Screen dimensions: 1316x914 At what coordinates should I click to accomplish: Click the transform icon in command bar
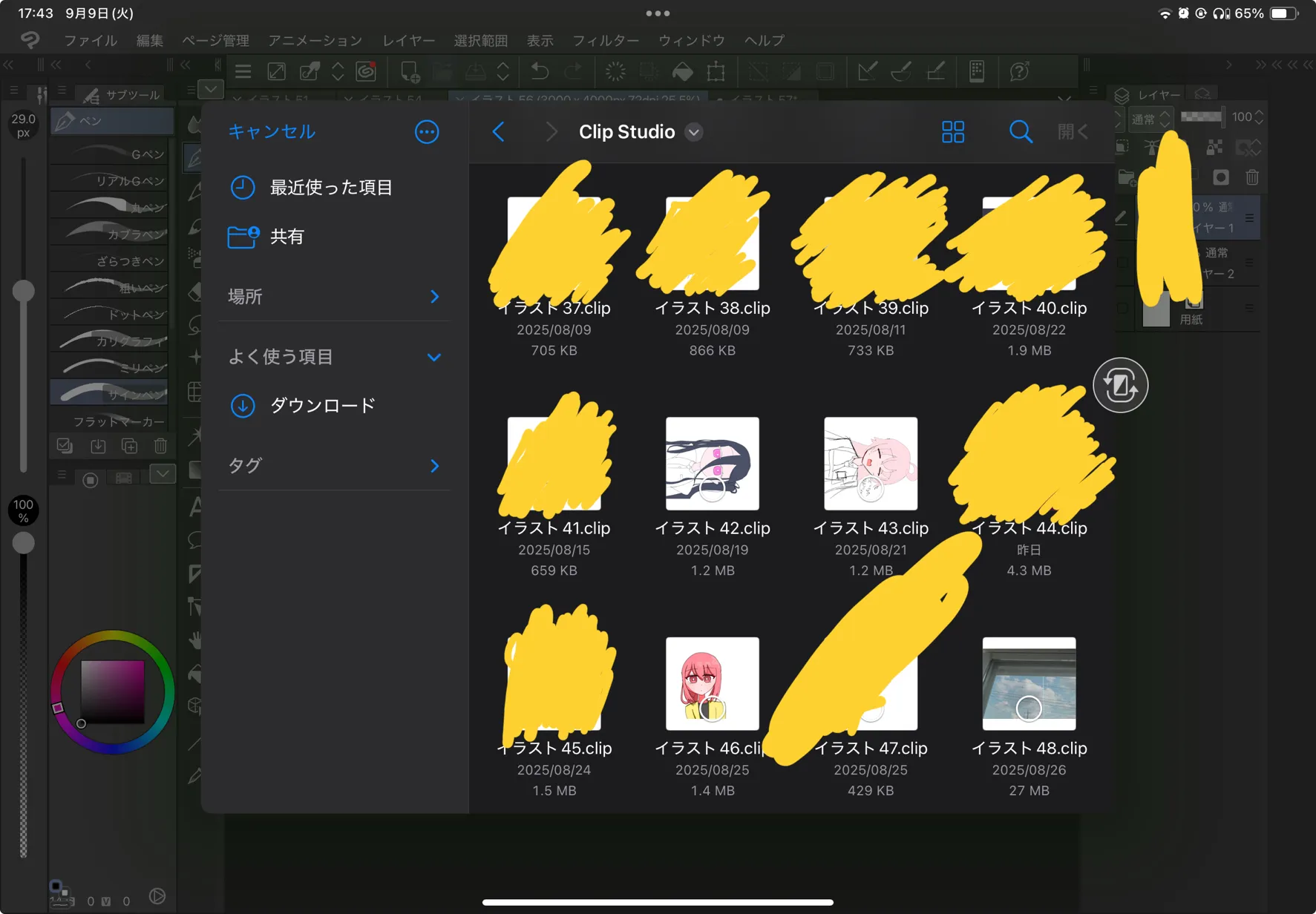click(716, 71)
